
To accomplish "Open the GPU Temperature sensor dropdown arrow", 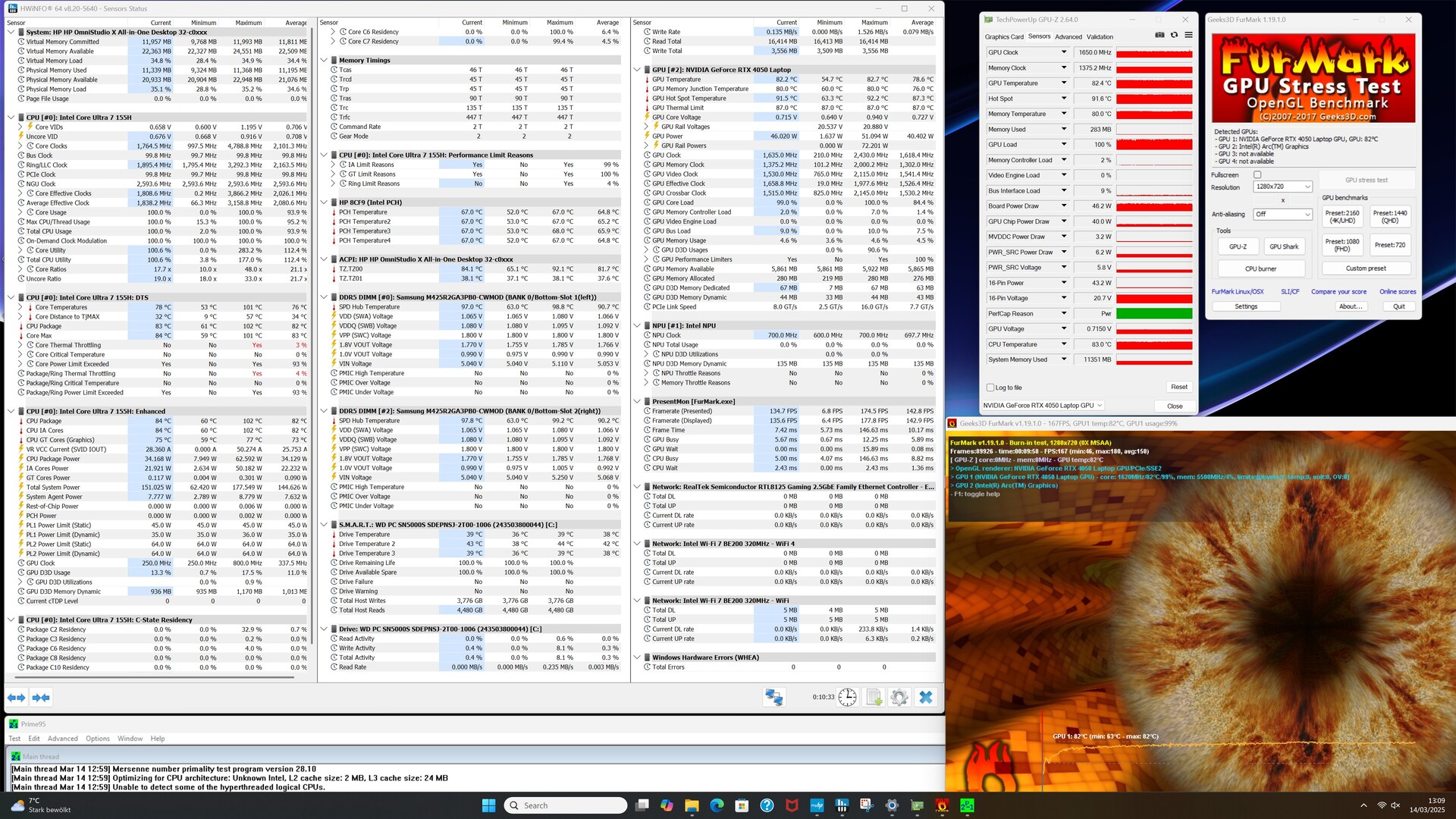I will 1063,83.
